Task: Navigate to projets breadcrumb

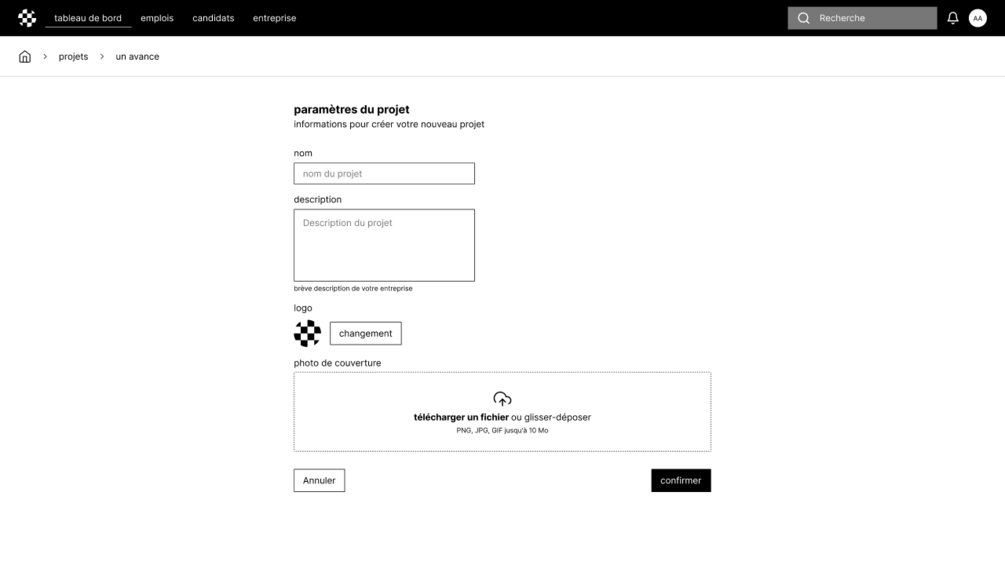Action: 73,56
